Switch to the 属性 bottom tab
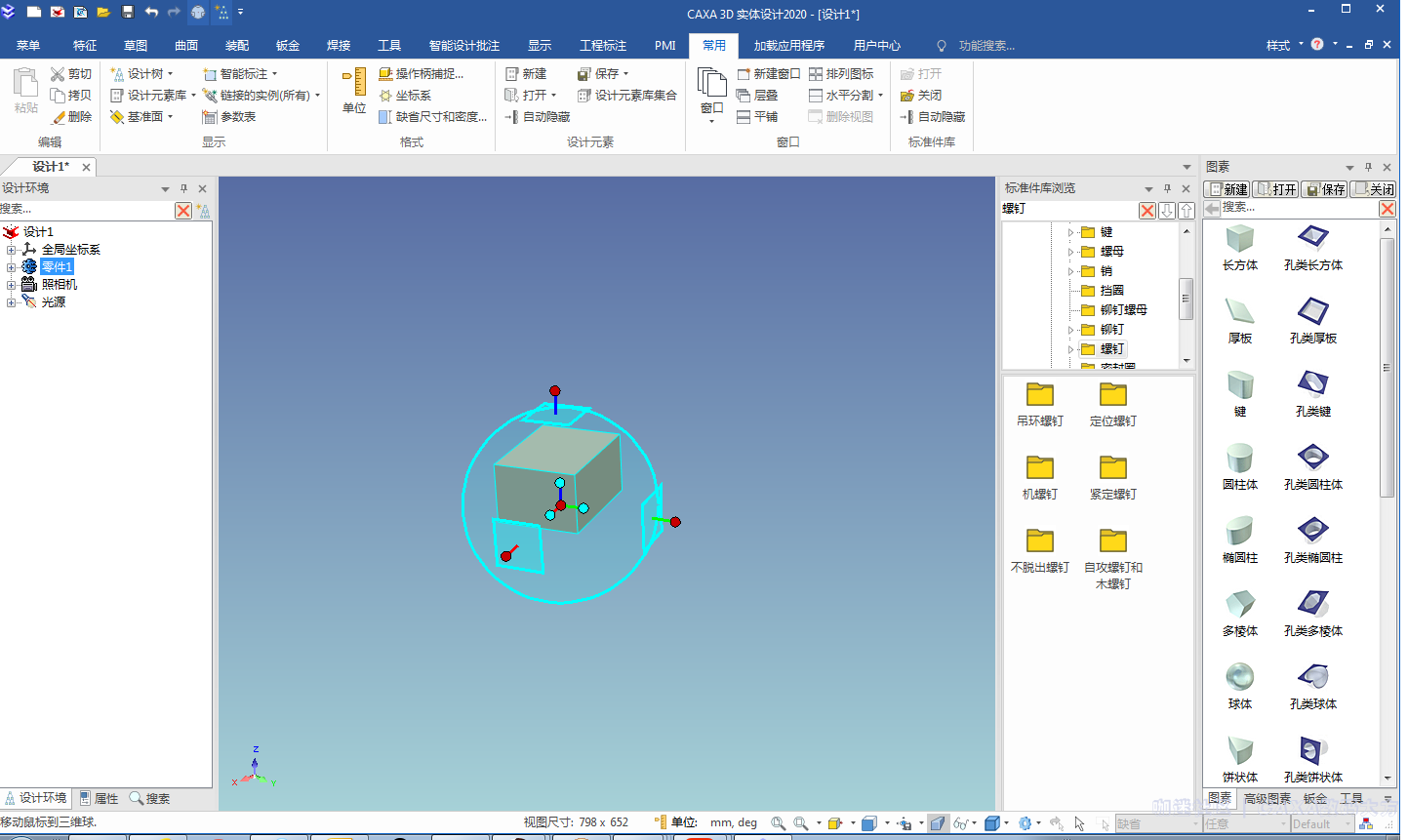 (x=100, y=799)
